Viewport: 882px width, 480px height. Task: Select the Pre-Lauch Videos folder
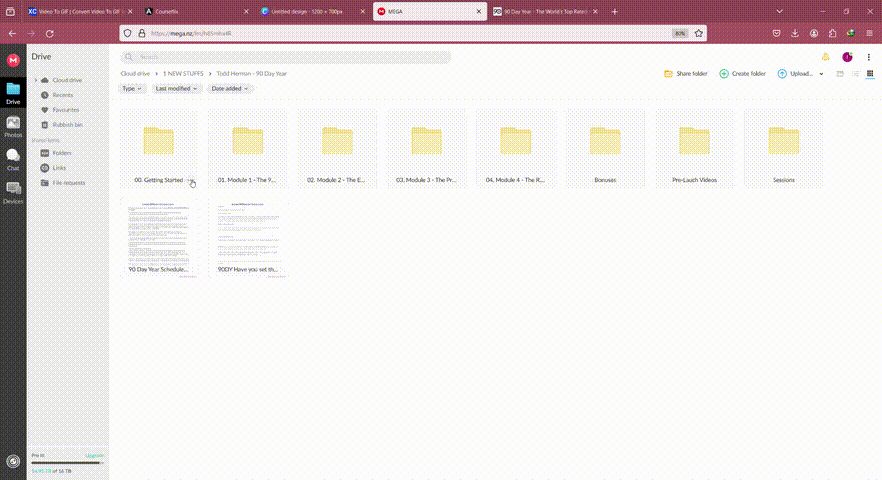pyautogui.click(x=694, y=148)
